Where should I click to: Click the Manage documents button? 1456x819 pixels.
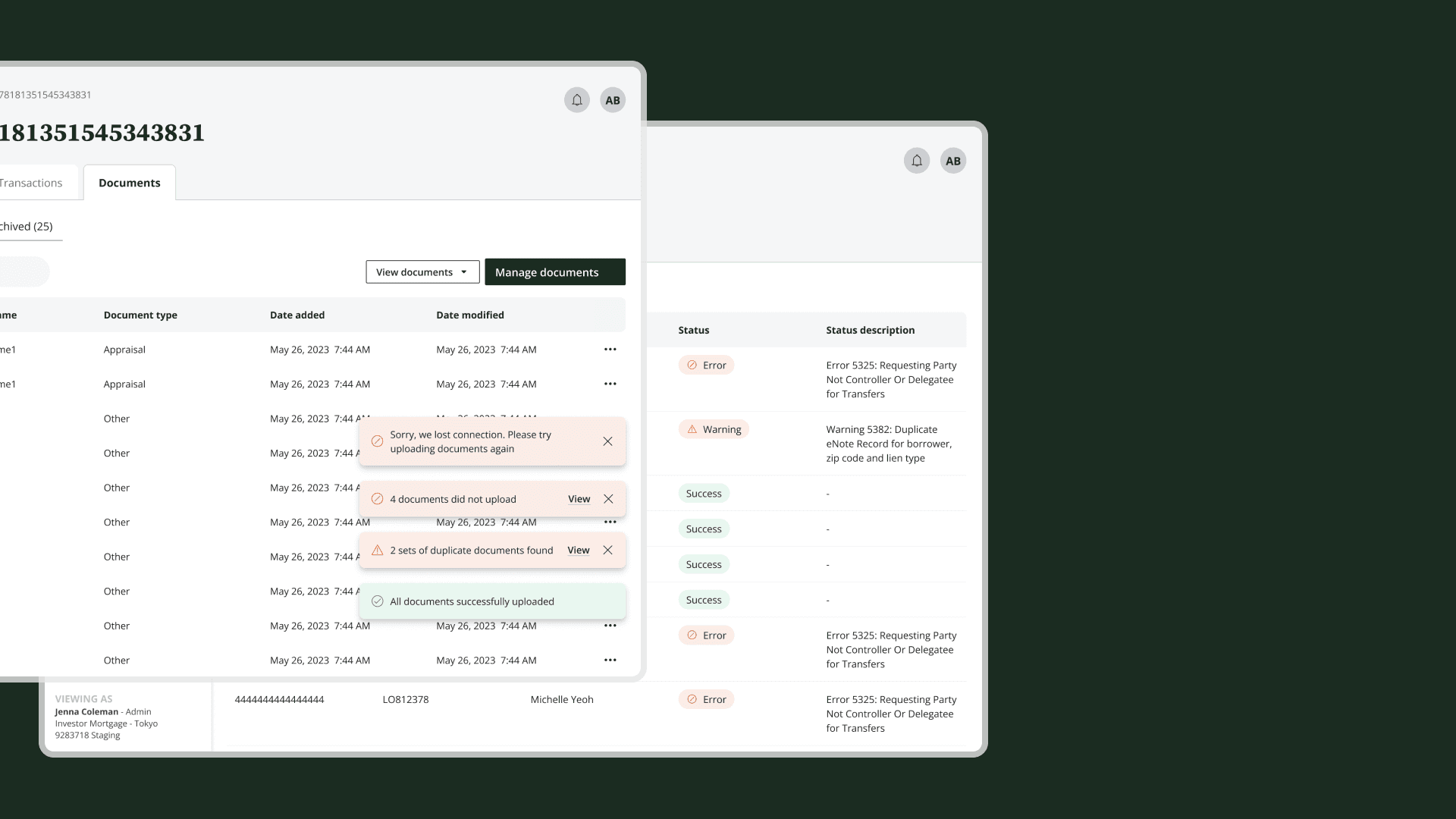coord(555,272)
